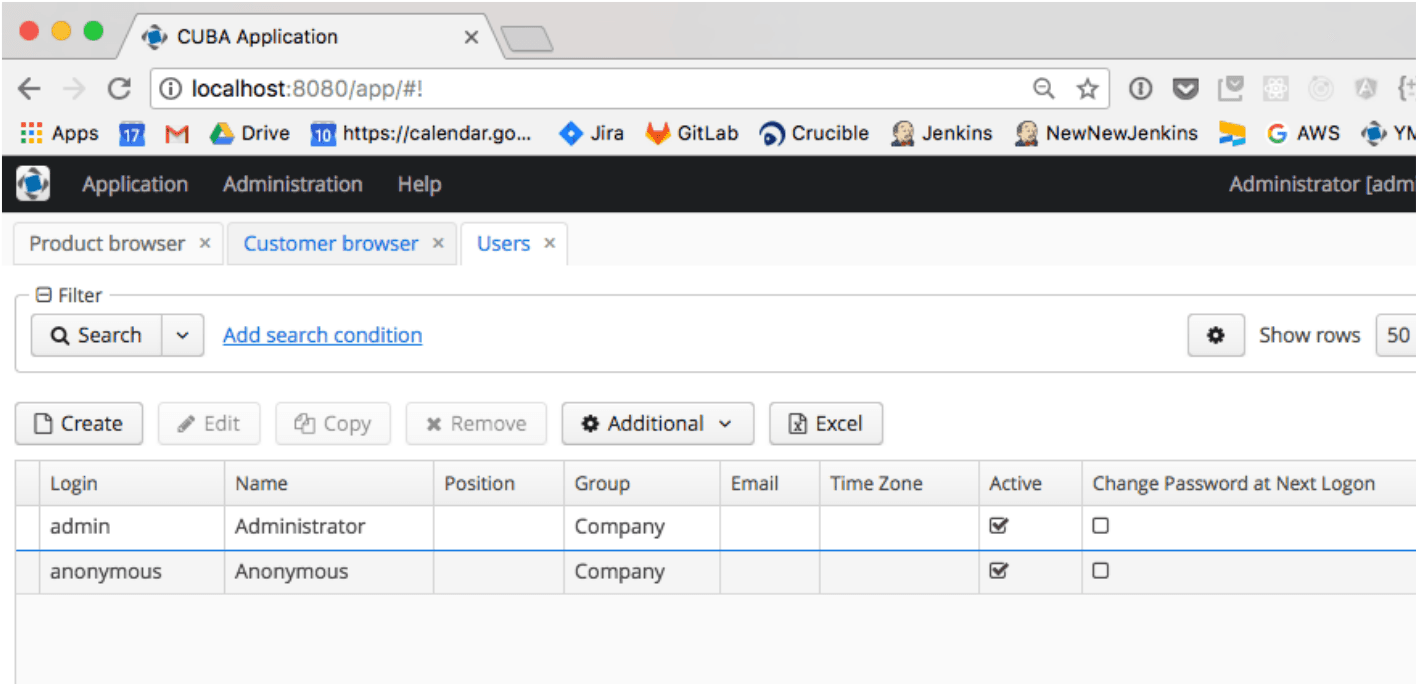The height and width of the screenshot is (684, 1418).
Task: Toggle Active checkbox for anonymous user
Action: click(x=998, y=571)
